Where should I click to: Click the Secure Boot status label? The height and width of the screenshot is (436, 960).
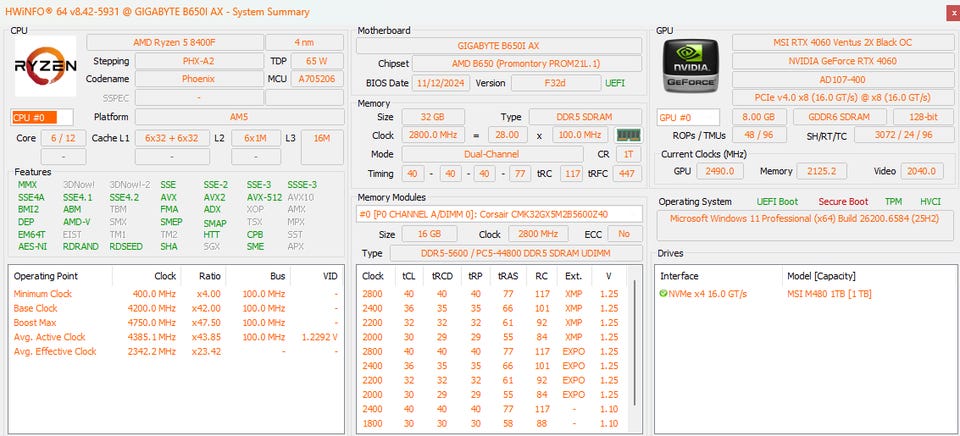(x=842, y=202)
